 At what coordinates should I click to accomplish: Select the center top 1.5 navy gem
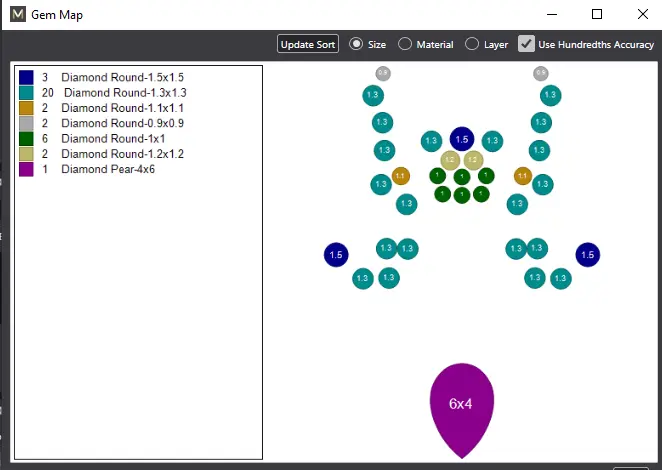tap(461, 139)
